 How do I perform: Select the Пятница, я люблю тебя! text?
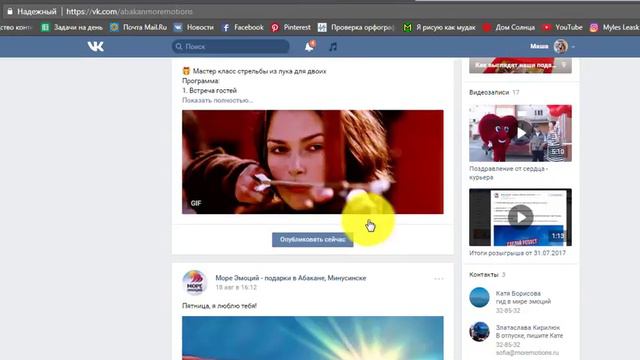click(219, 306)
